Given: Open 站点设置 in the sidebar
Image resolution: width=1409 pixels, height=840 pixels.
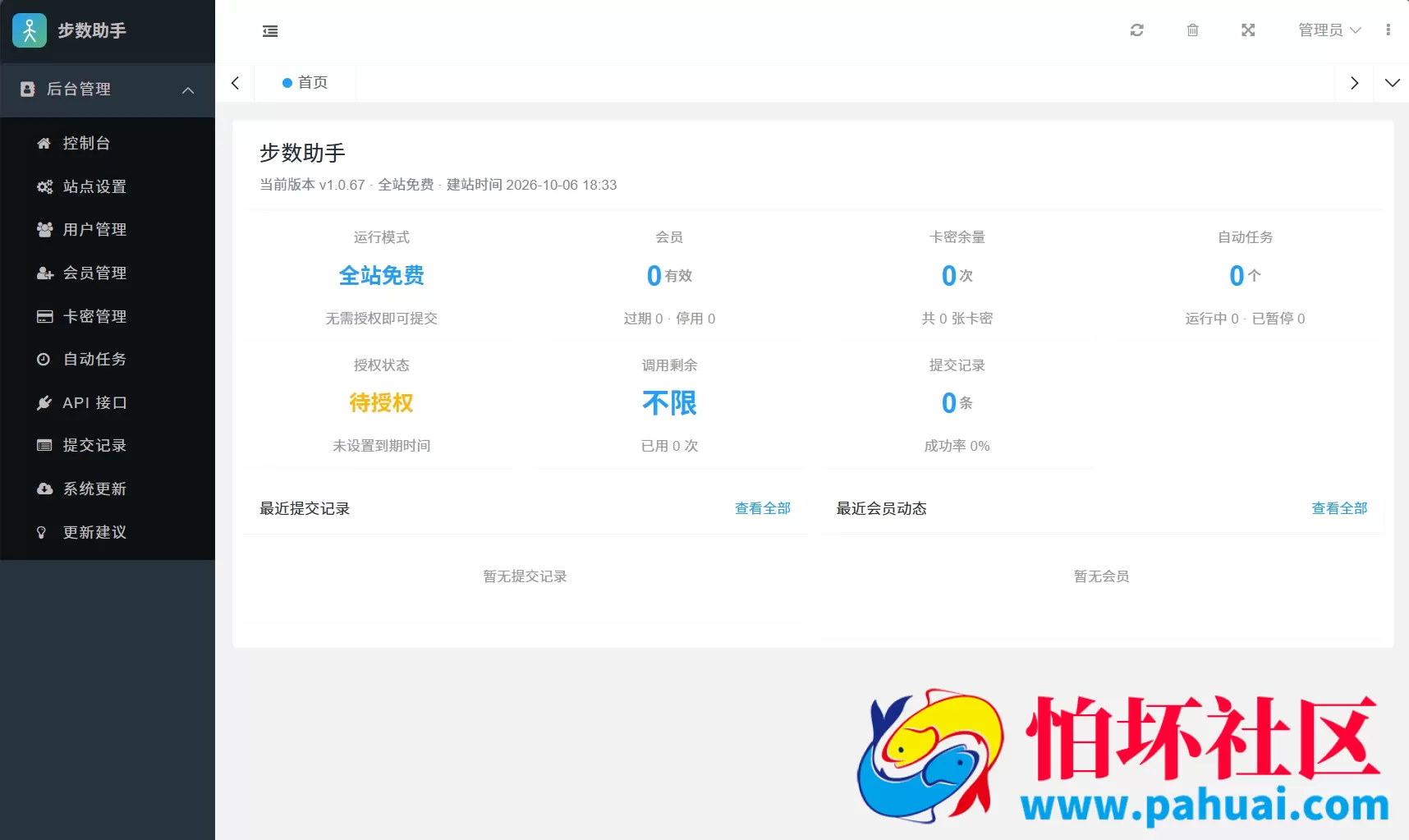Looking at the screenshot, I should [108, 186].
